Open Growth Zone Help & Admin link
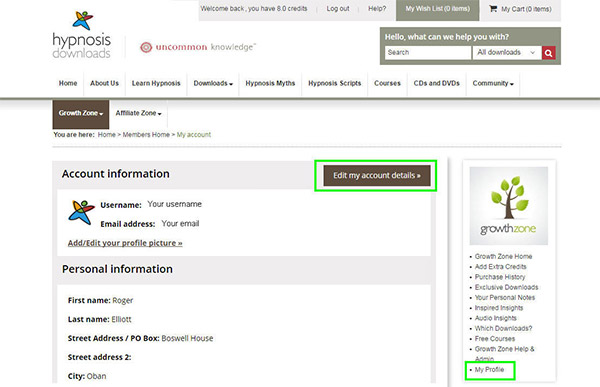The image size is (600, 387). tap(504, 354)
